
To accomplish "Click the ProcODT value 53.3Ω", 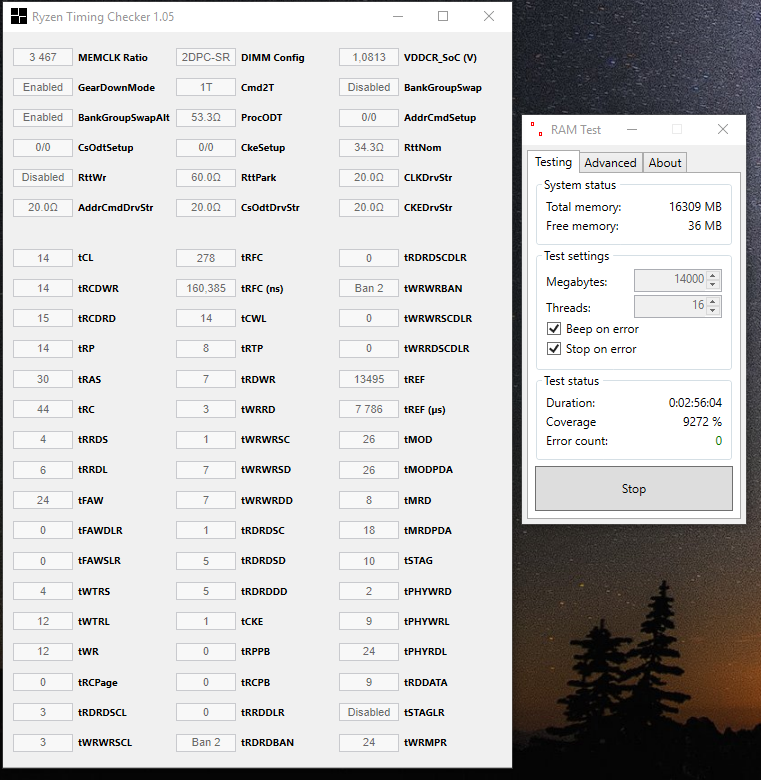I will (x=206, y=117).
